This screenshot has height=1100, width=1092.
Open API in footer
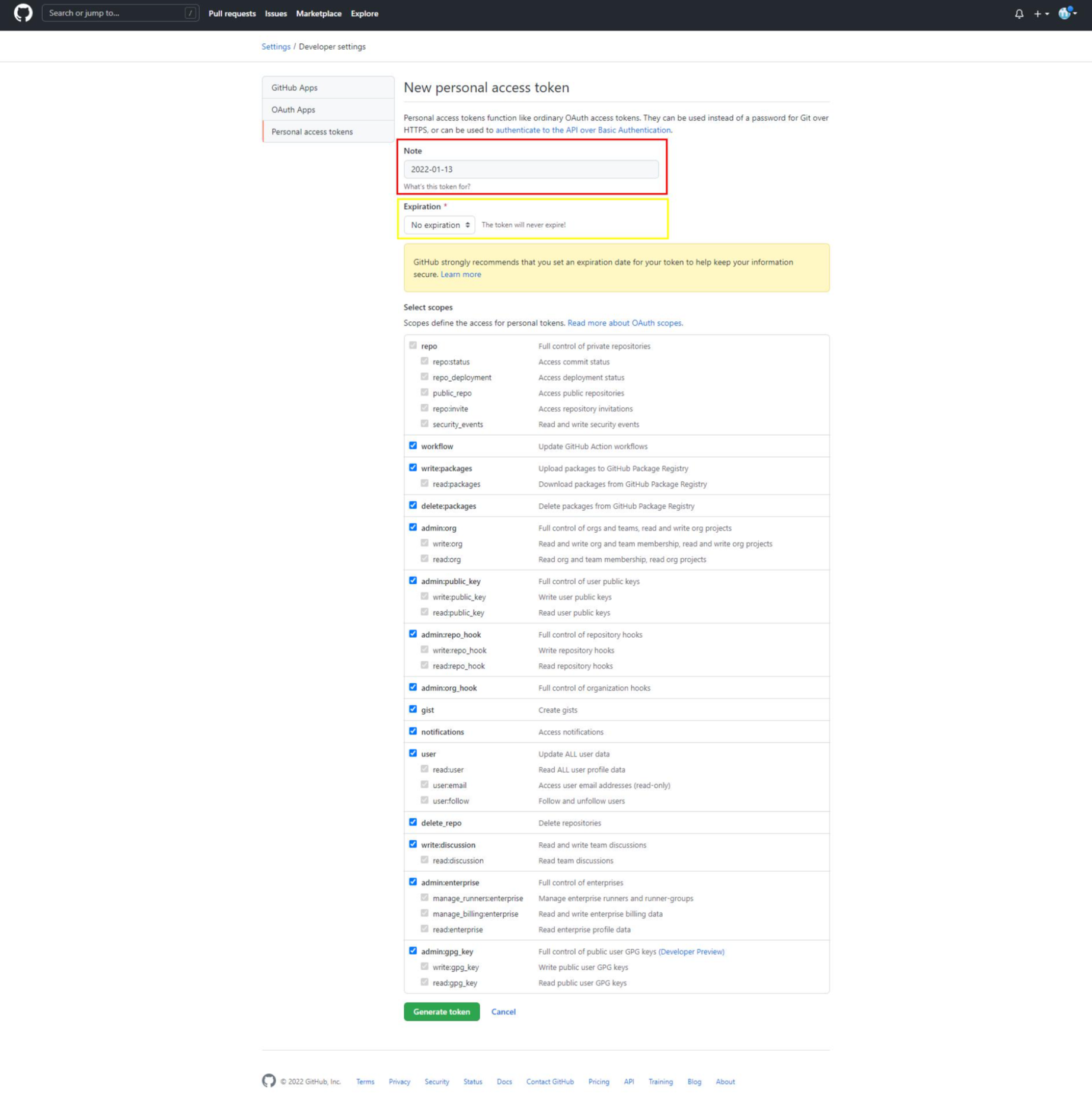pyautogui.click(x=629, y=1082)
